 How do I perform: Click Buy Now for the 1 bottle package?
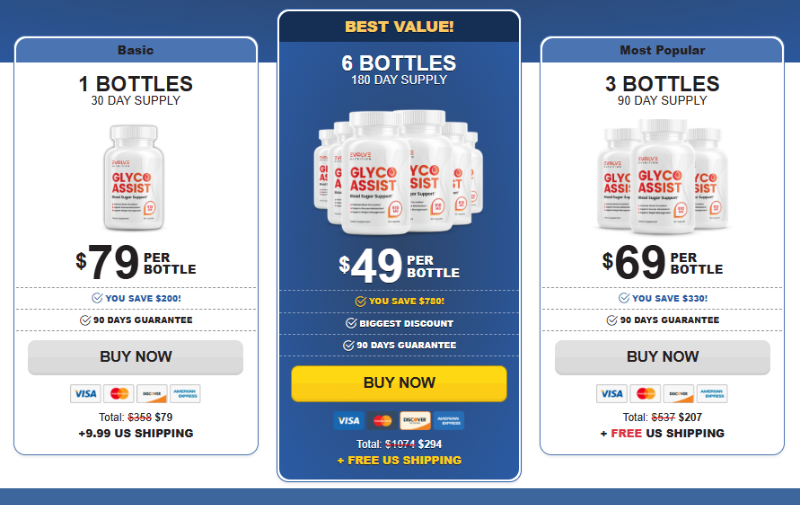[136, 357]
